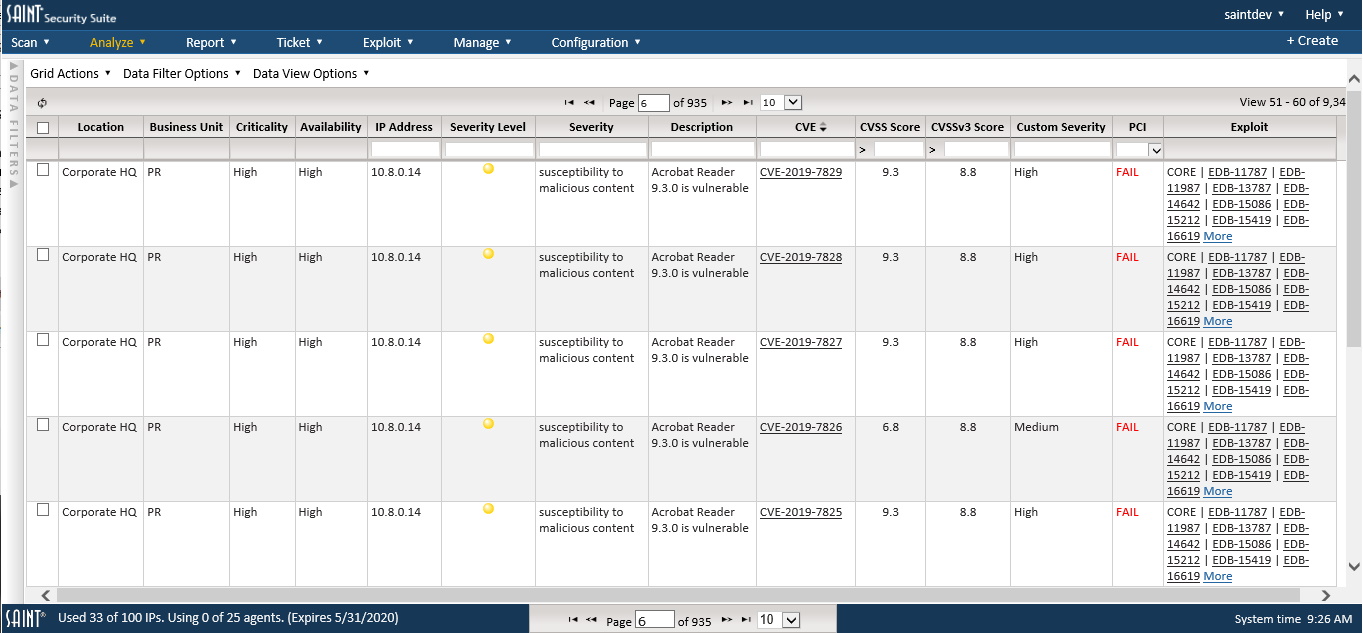Go to first page in footer pager

(x=573, y=620)
